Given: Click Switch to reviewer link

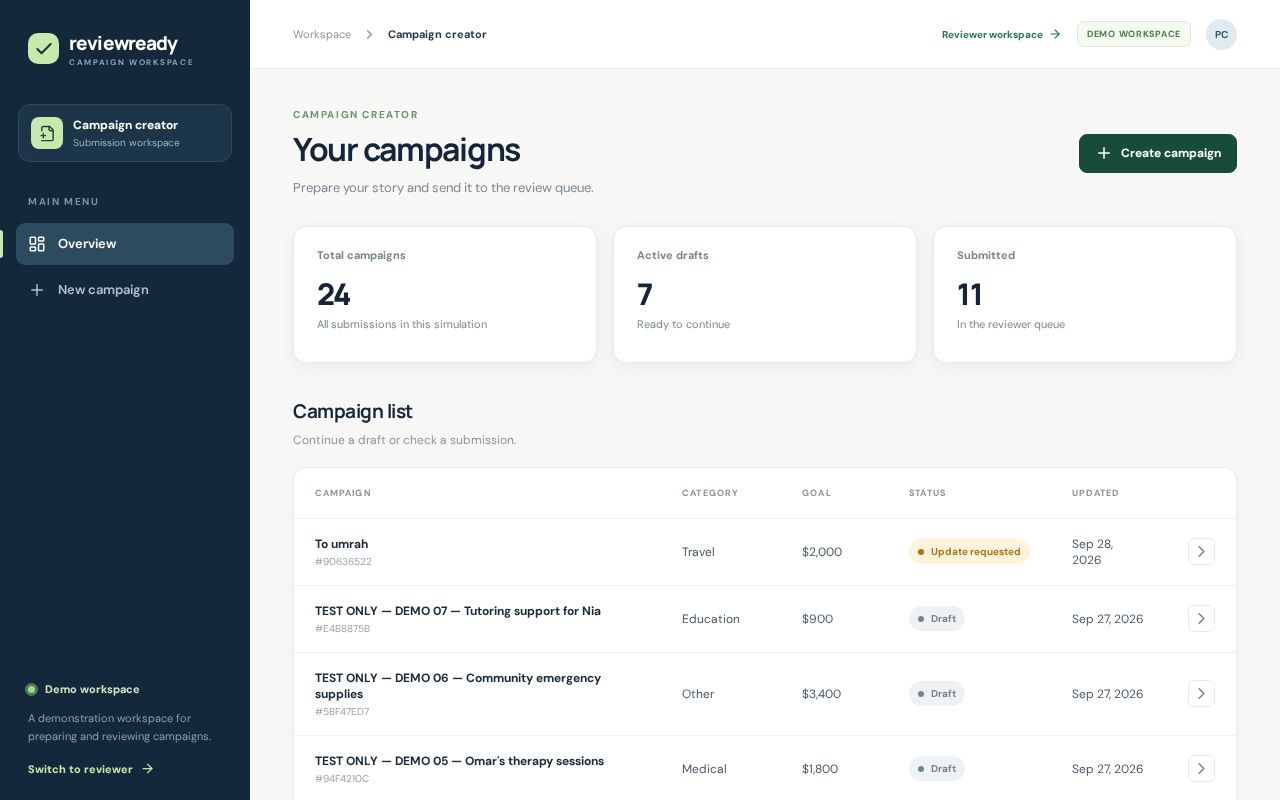Looking at the screenshot, I should click(x=91, y=769).
